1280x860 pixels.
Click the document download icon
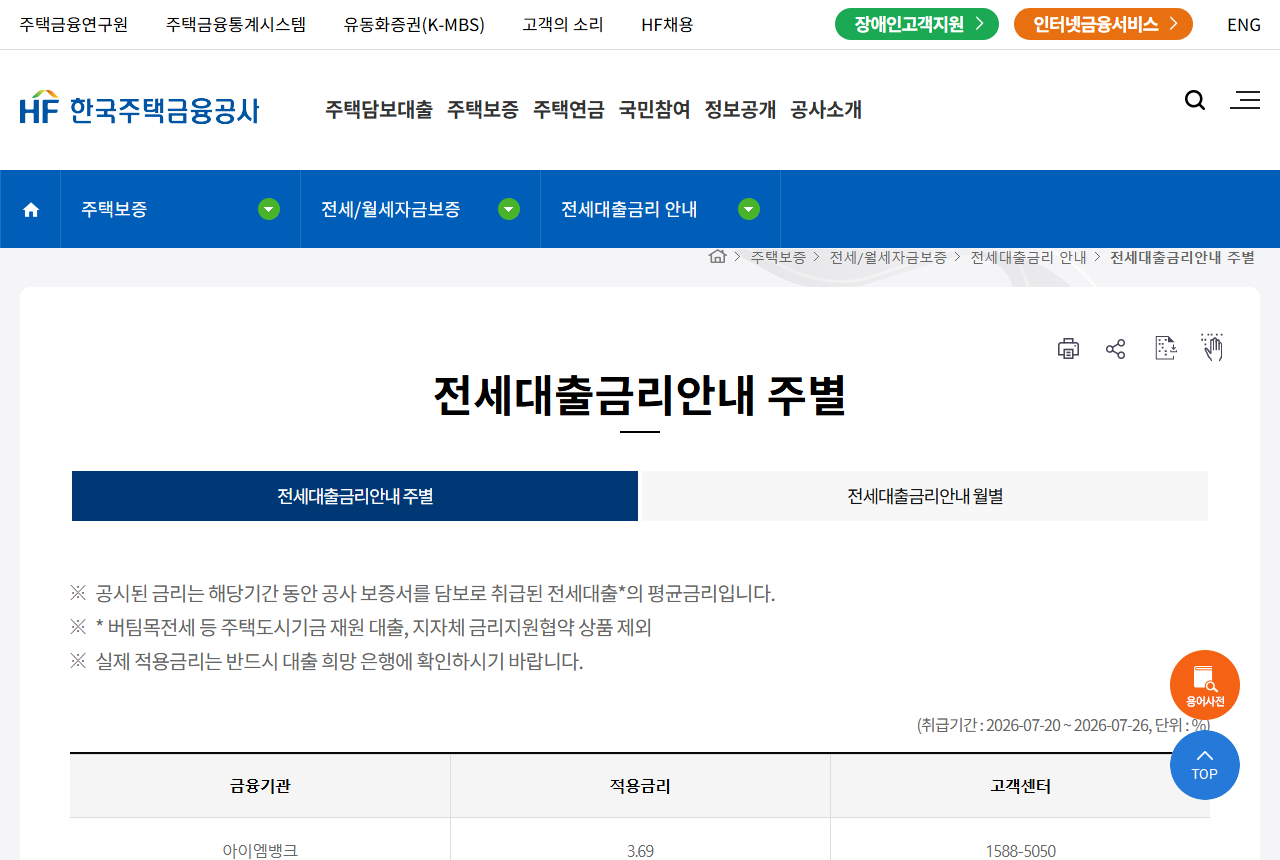pyautogui.click(x=1165, y=347)
